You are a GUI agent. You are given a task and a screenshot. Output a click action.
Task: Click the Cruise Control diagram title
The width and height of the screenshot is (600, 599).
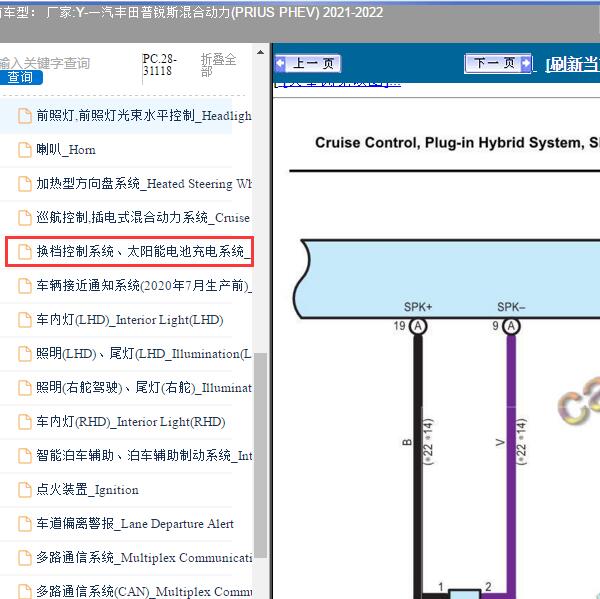[457, 143]
